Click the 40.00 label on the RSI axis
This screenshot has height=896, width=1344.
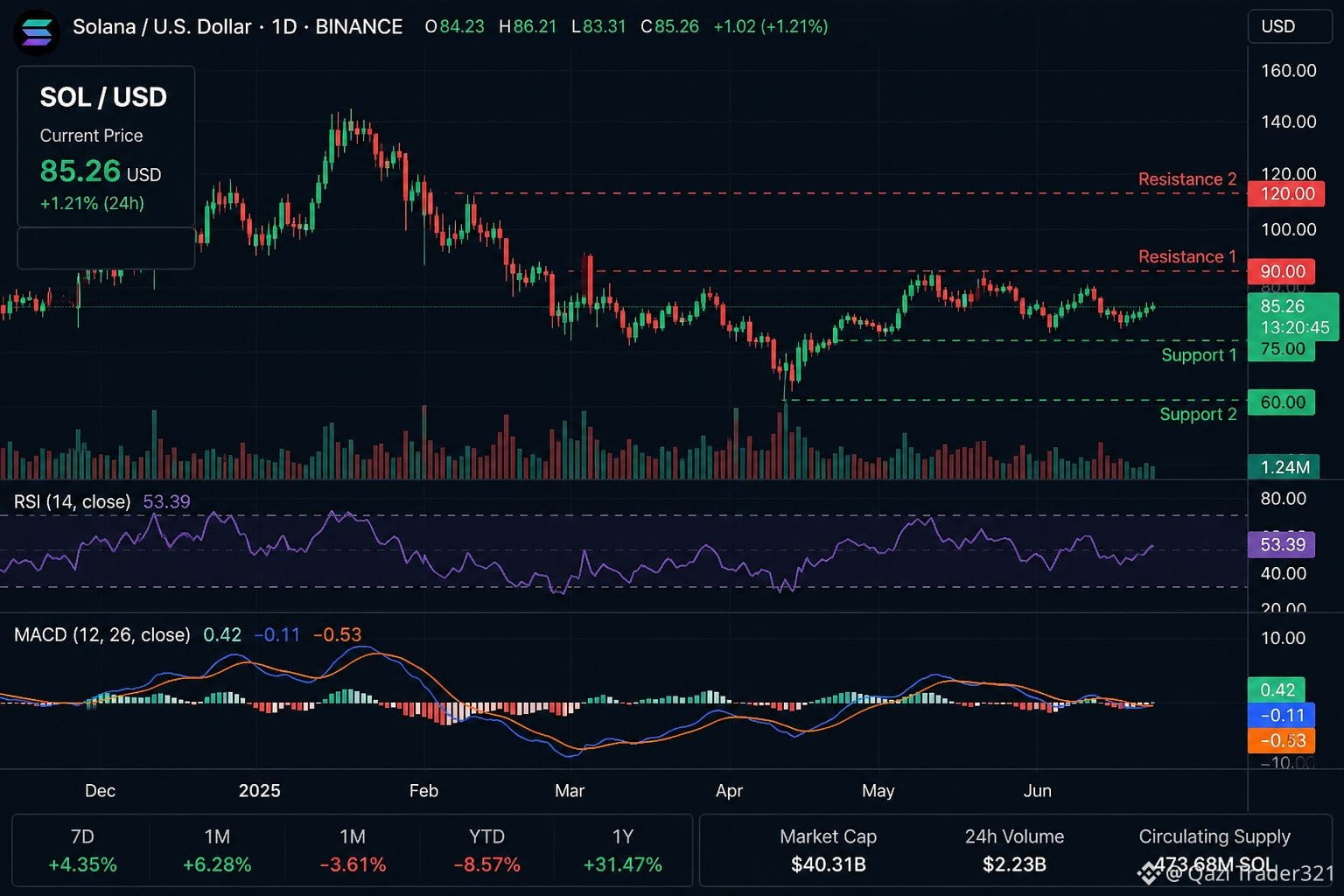click(x=1284, y=574)
